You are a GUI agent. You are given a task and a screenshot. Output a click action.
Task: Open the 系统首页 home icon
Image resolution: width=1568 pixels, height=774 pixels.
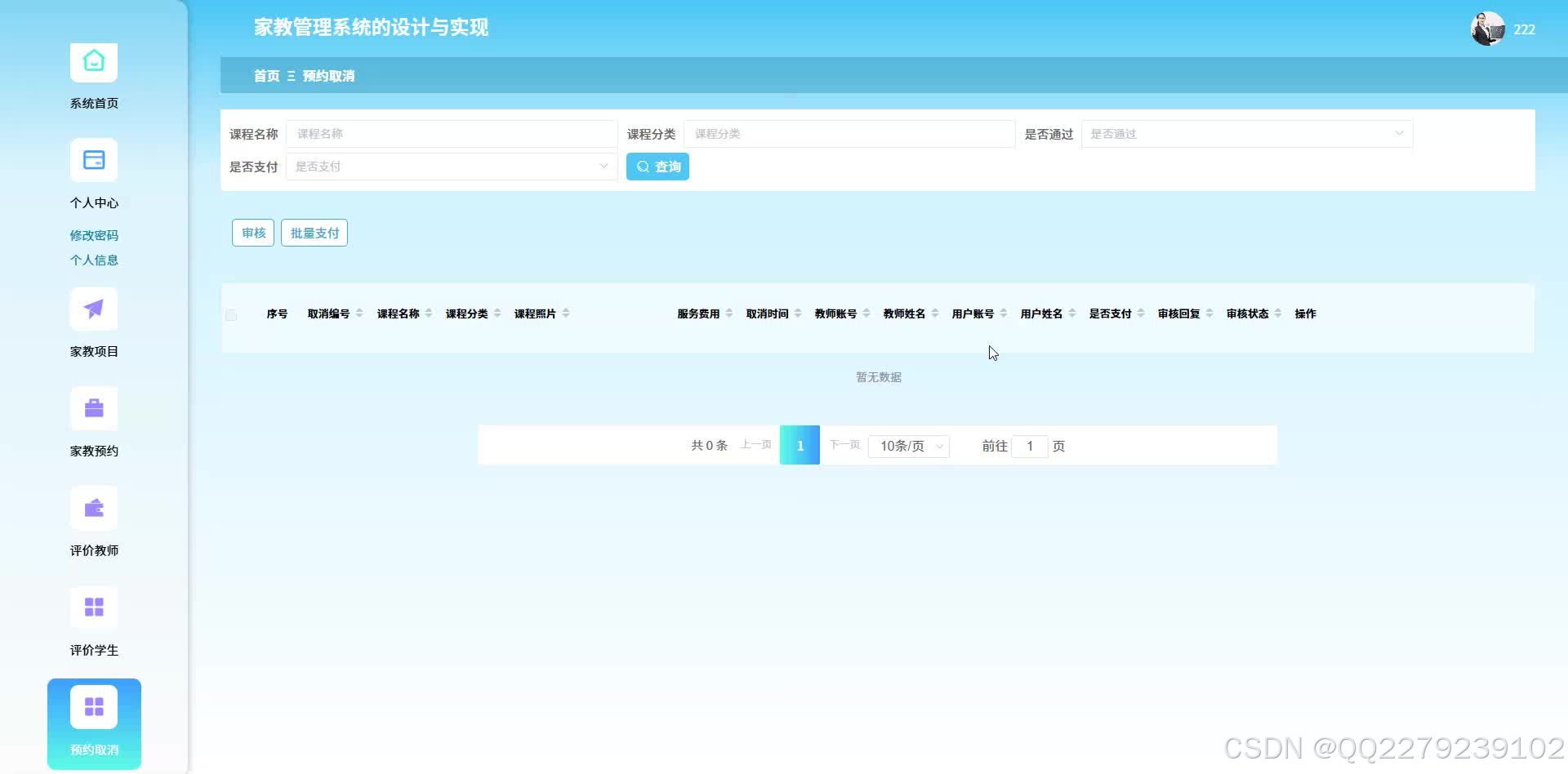(x=94, y=63)
